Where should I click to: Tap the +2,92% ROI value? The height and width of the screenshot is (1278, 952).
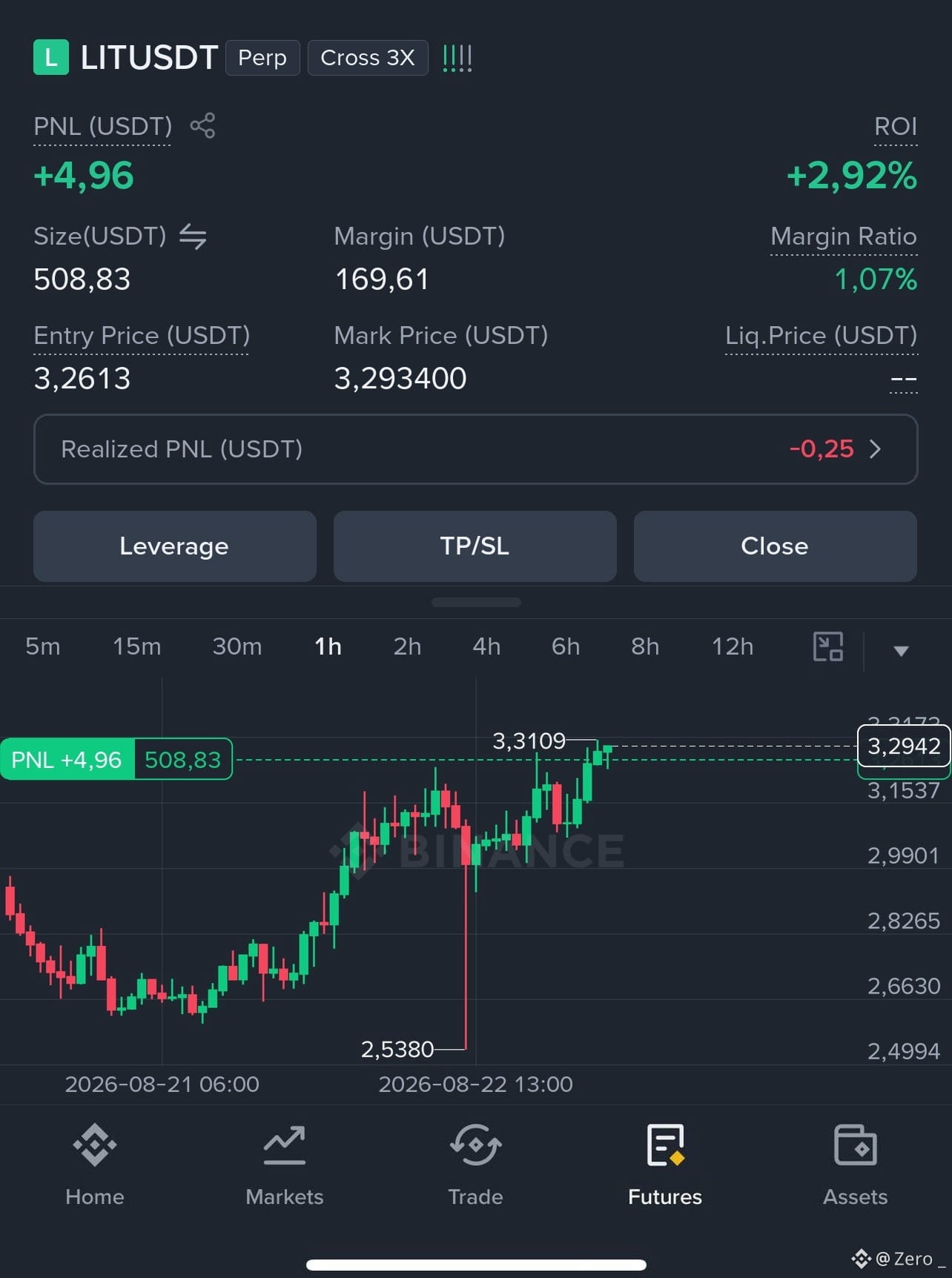(852, 176)
